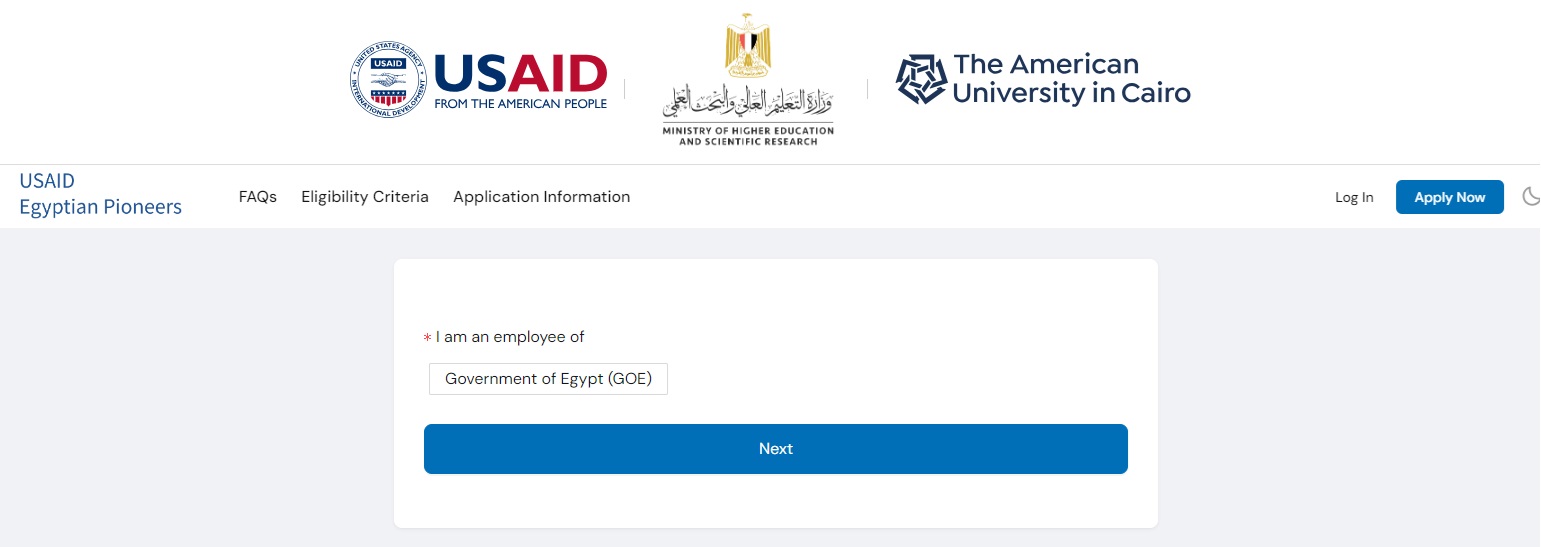The width and height of the screenshot is (1541, 547).
Task: Go to Eligibility Criteria page
Action: point(365,197)
